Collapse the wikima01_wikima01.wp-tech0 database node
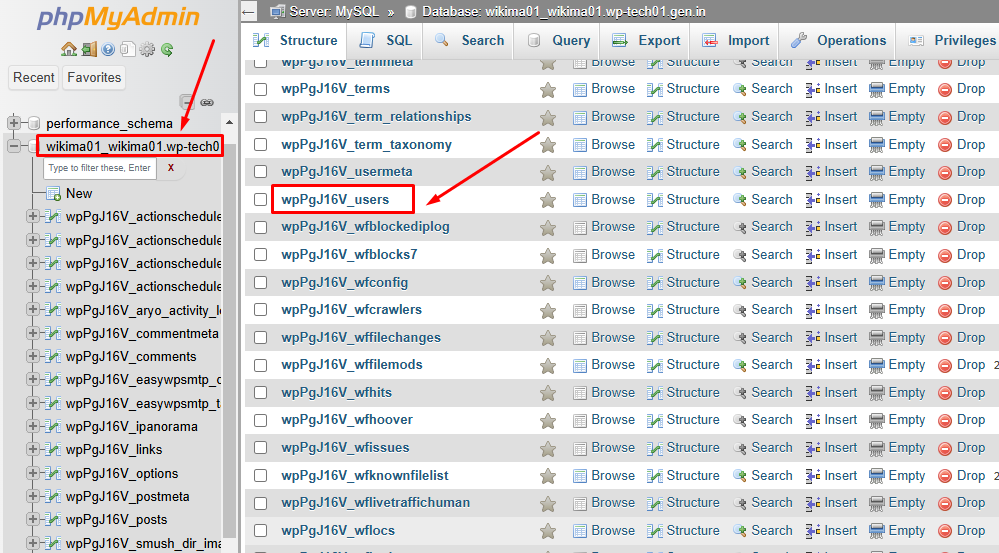Image resolution: width=999 pixels, height=553 pixels. (13, 146)
